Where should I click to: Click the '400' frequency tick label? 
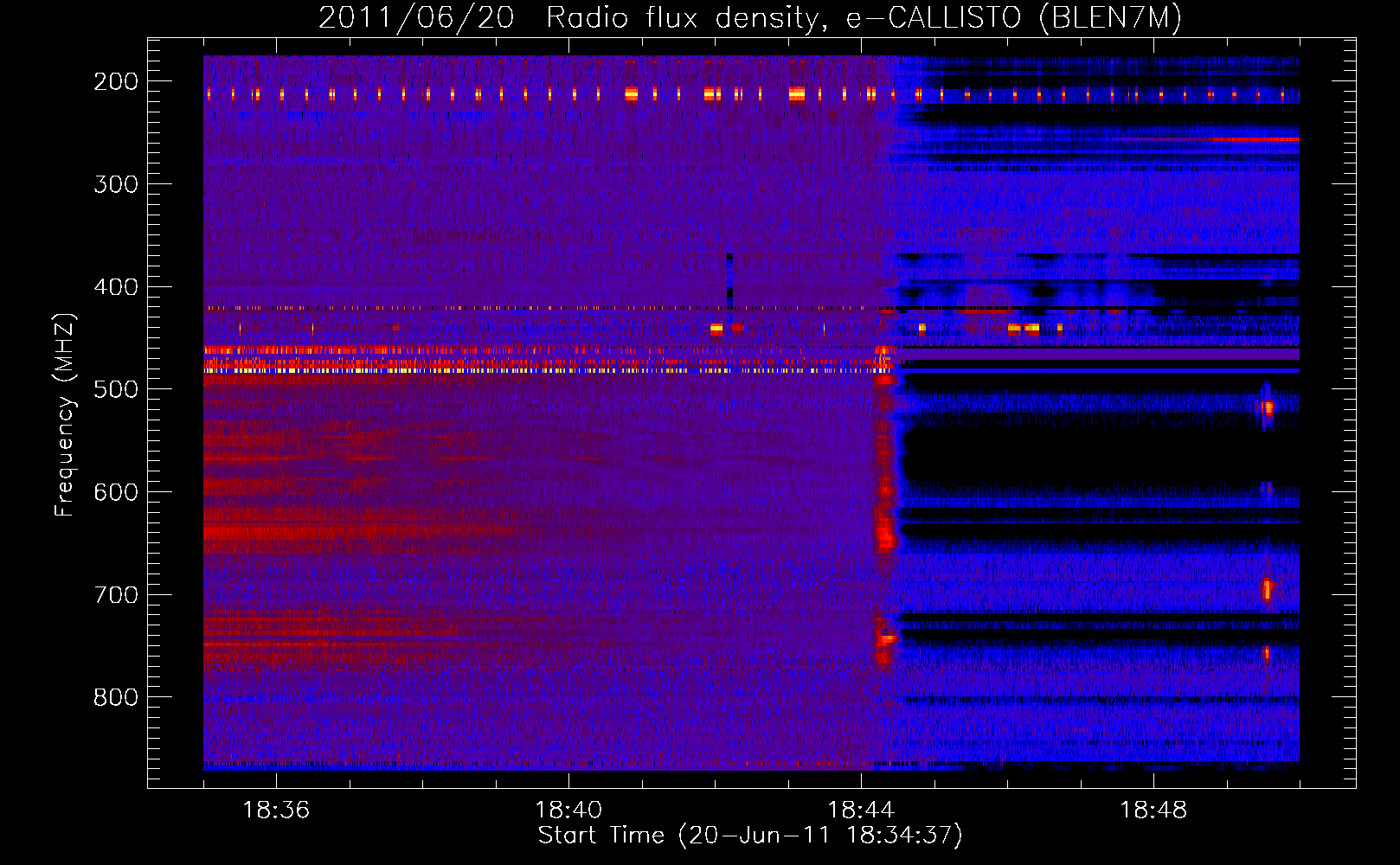pos(116,287)
